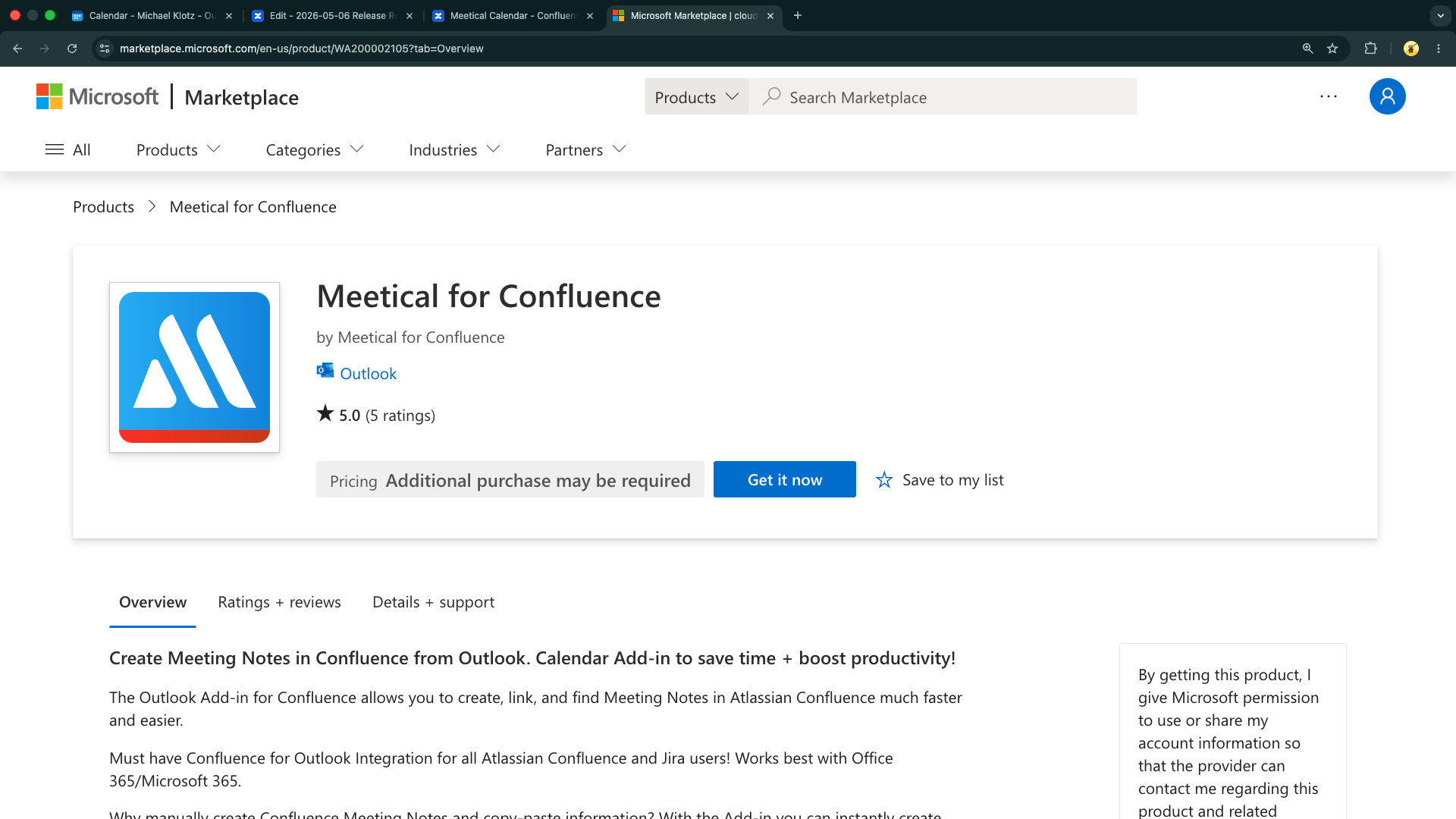Screen dimensions: 1456x819
Task: Select the Overview tab
Action: [152, 602]
